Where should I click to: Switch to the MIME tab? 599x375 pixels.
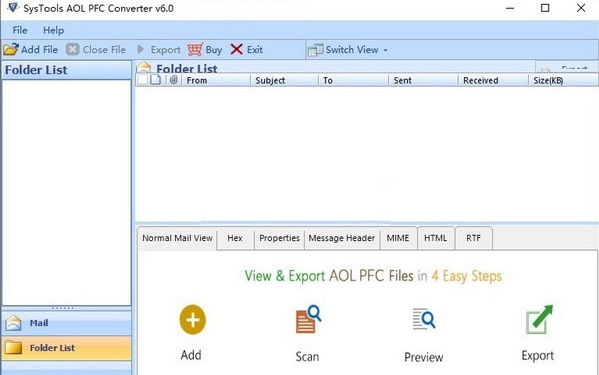398,238
